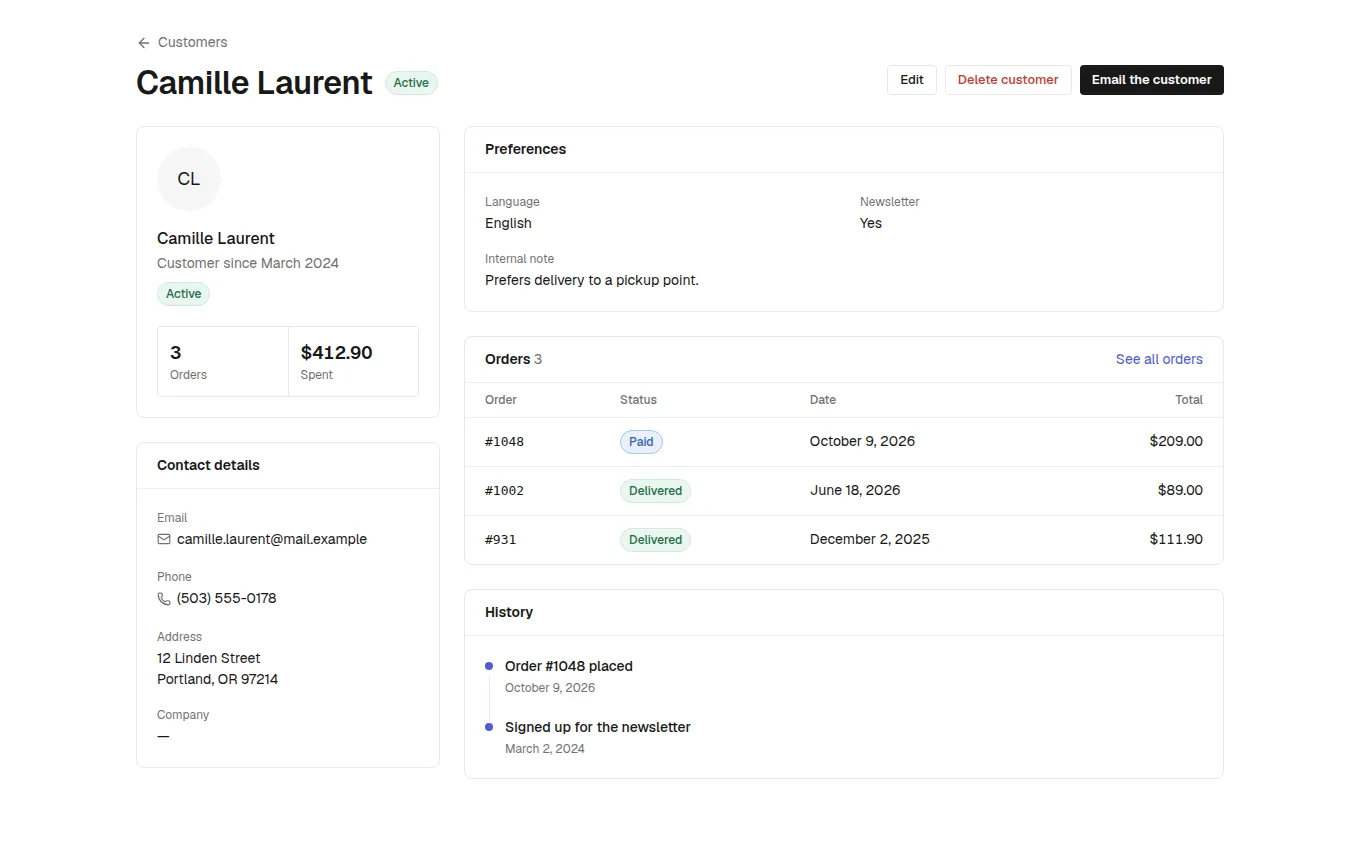Click the 12 Linden Street address line
This screenshot has height=850, width=1360.
(208, 658)
